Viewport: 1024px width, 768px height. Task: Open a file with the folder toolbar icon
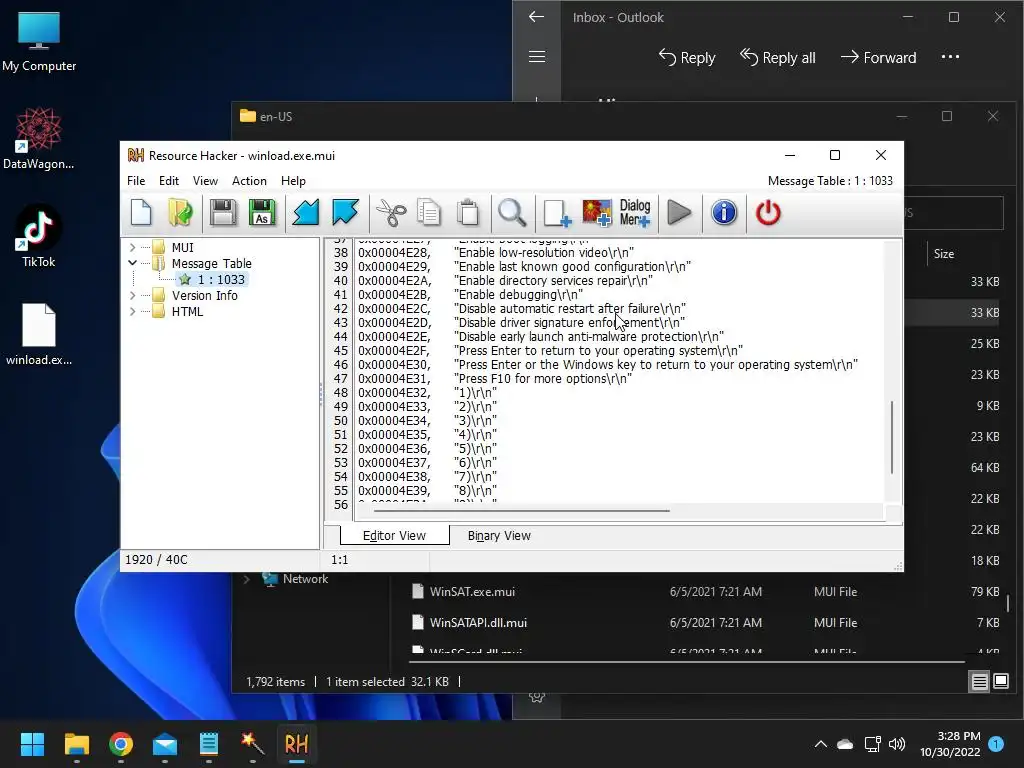pyautogui.click(x=180, y=213)
